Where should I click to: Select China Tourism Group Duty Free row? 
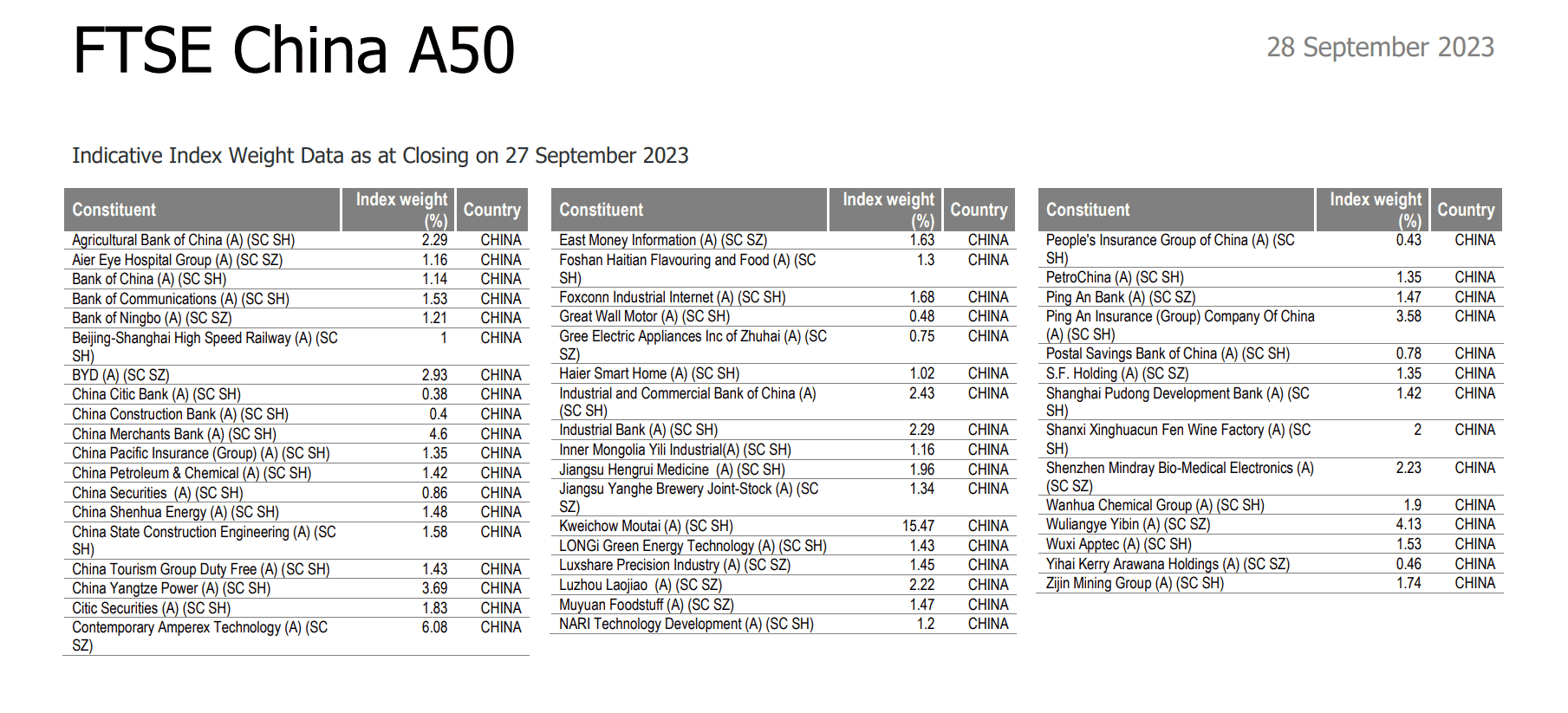[296, 569]
